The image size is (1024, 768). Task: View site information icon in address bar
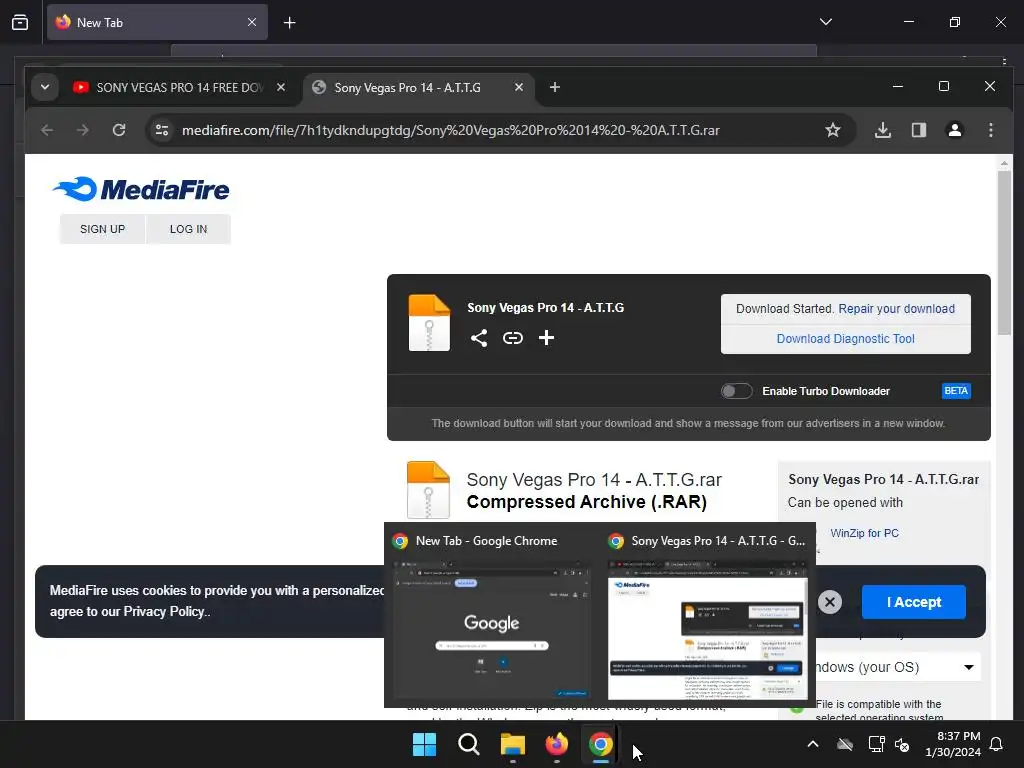click(x=162, y=130)
